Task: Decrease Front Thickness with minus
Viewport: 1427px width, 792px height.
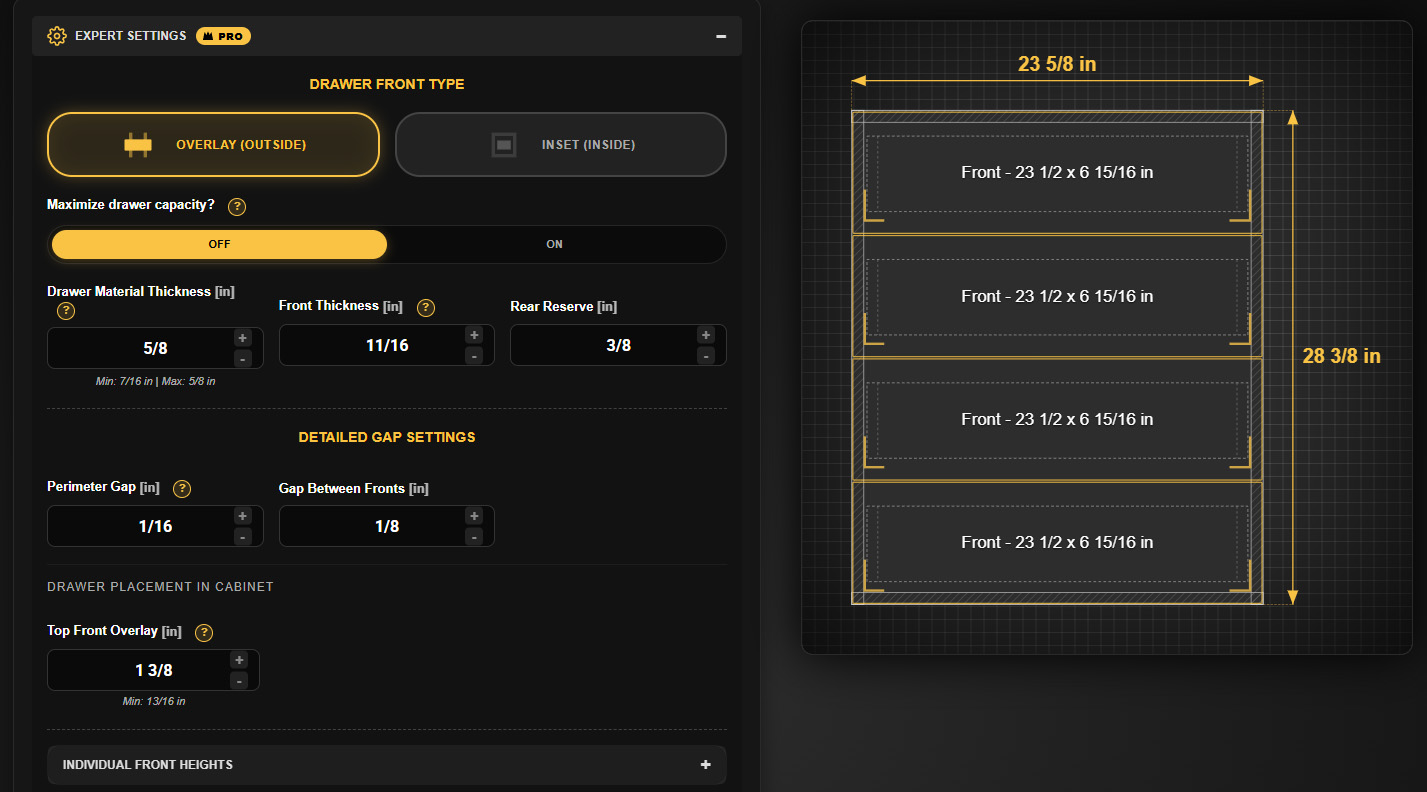Action: 474,355
